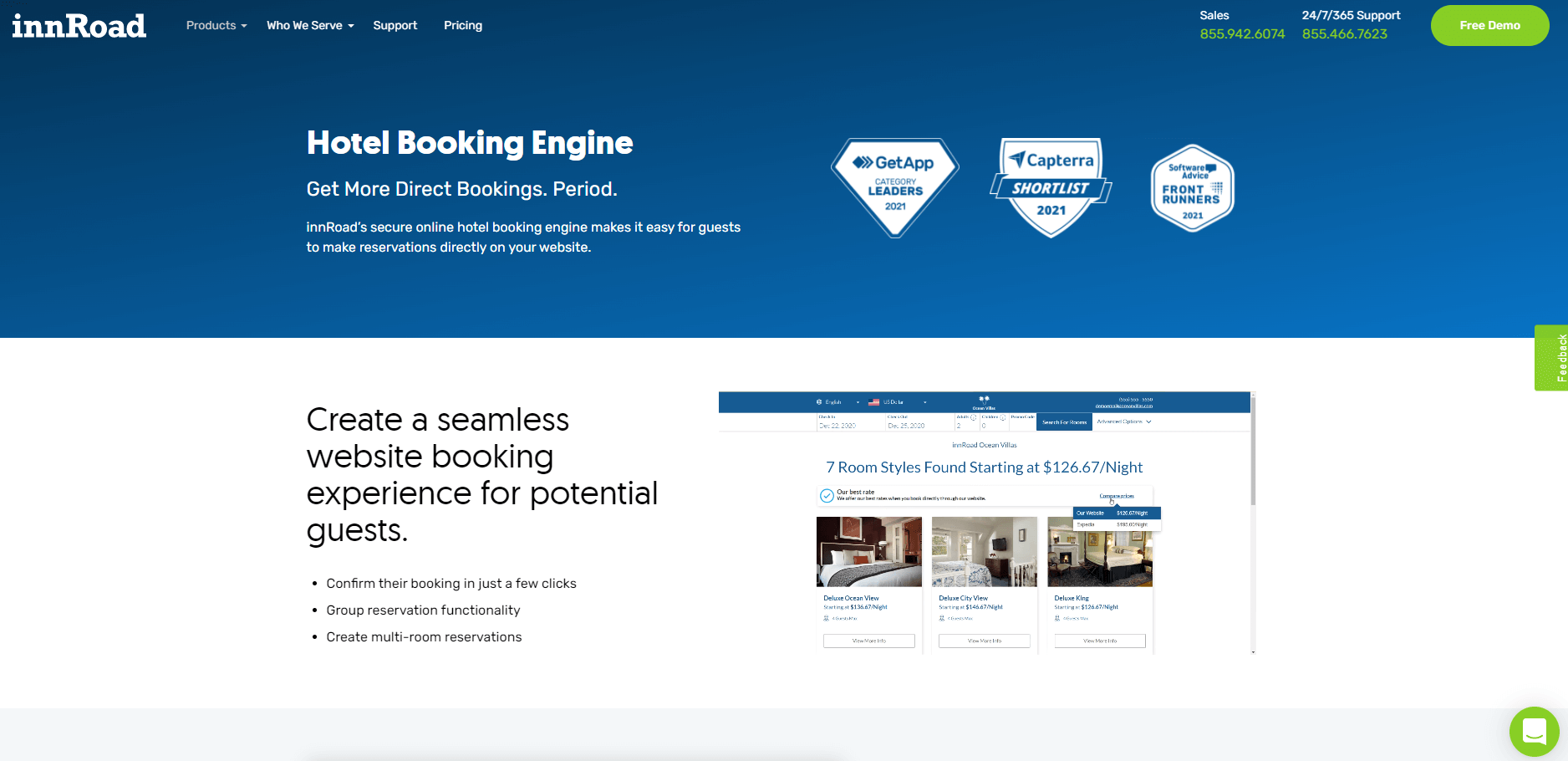
Task: Click '7 Room Styles Found' heading in preview
Action: point(985,467)
